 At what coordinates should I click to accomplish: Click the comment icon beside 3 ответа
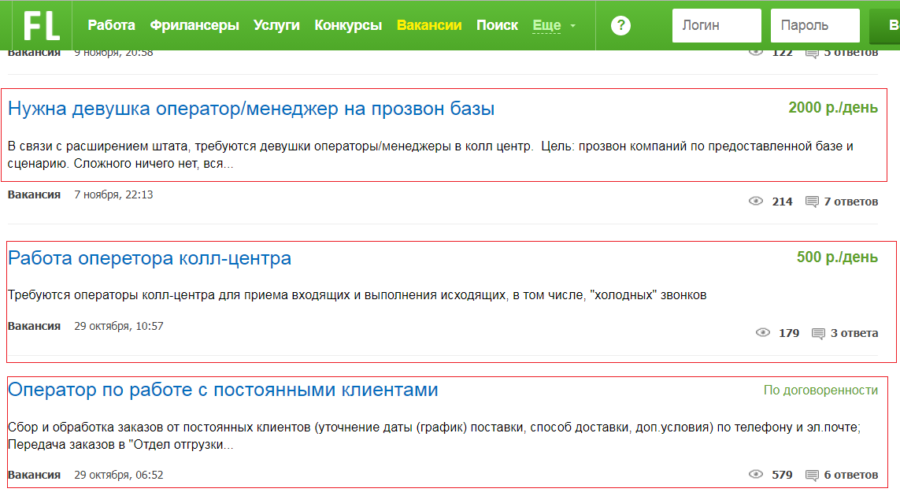point(818,333)
